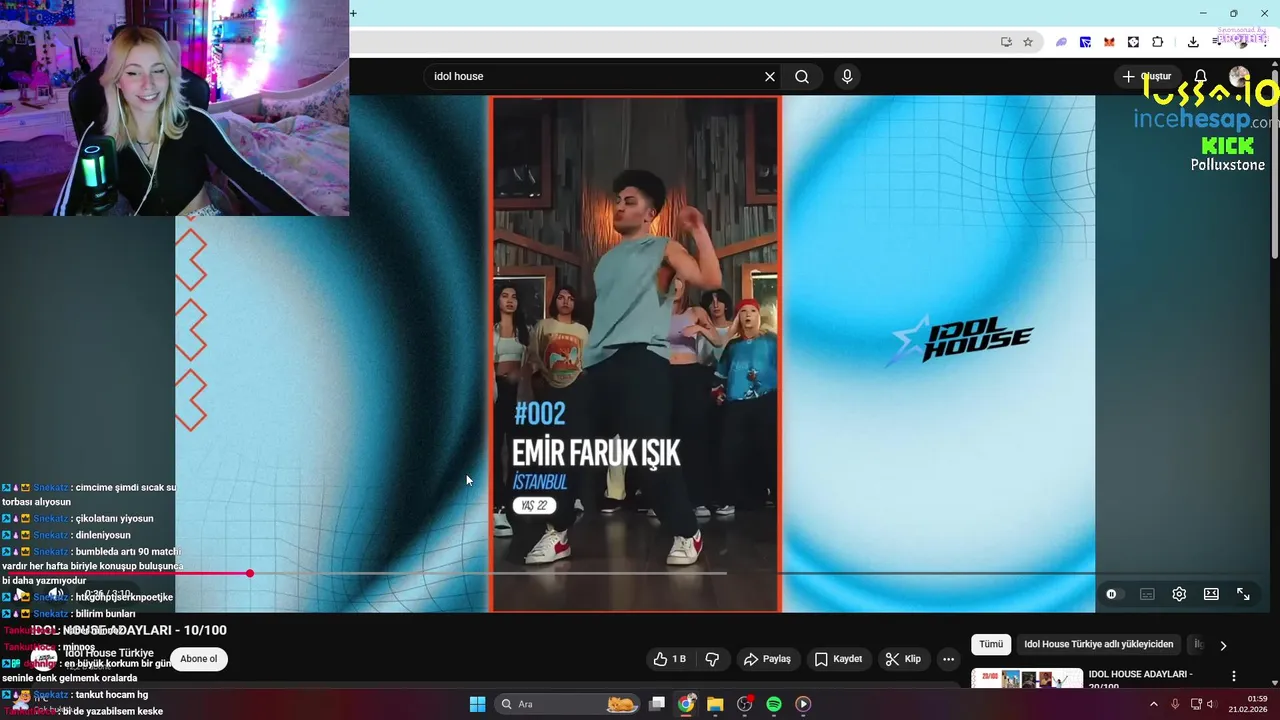Open a new browser tab

[x=353, y=13]
